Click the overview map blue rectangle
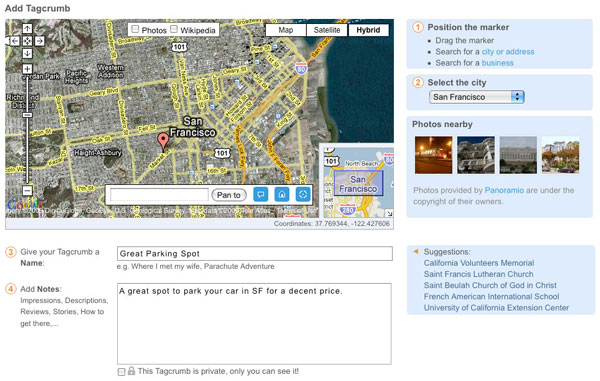Viewport: 600px width, 381px height. [359, 183]
